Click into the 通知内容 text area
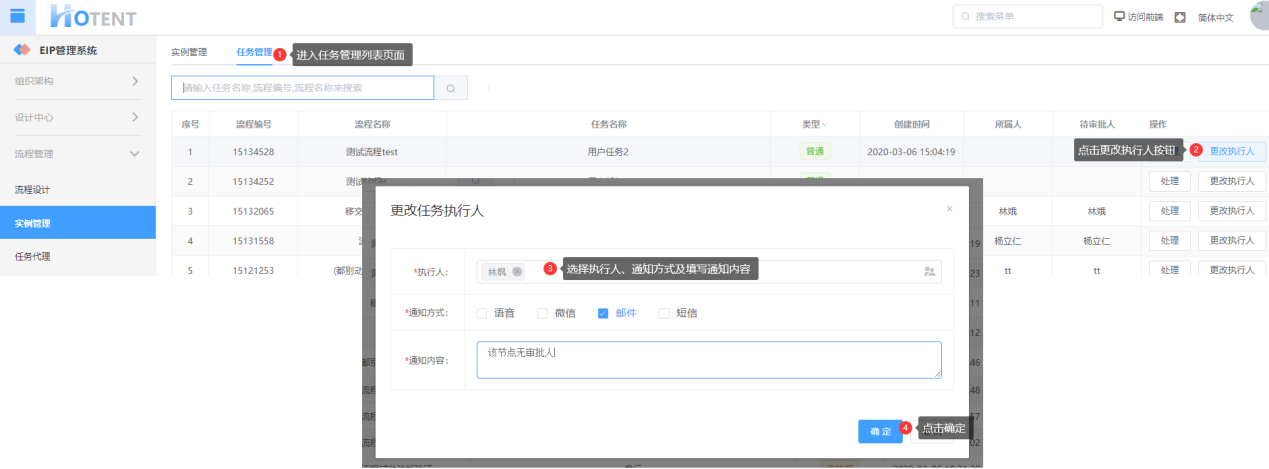1269x469 pixels. coord(709,360)
